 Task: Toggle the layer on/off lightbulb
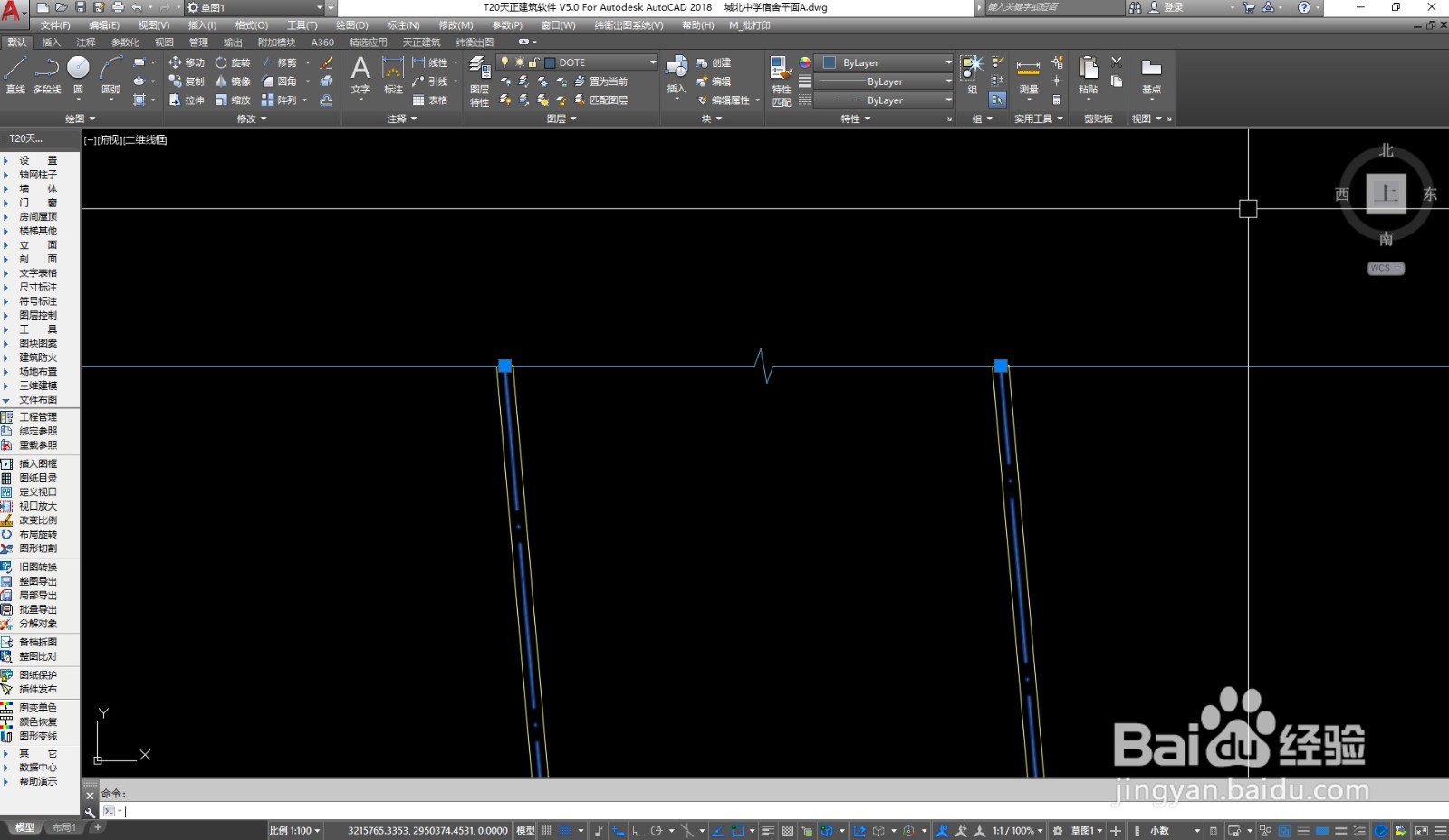[505, 62]
